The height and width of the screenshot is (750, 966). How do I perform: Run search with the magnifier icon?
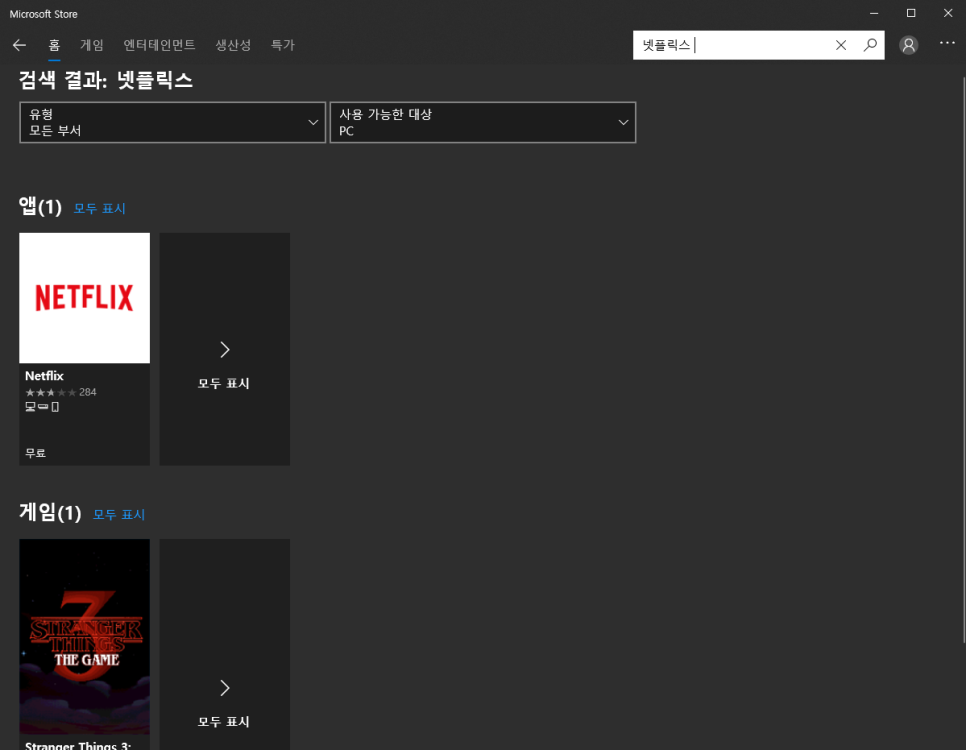point(870,45)
